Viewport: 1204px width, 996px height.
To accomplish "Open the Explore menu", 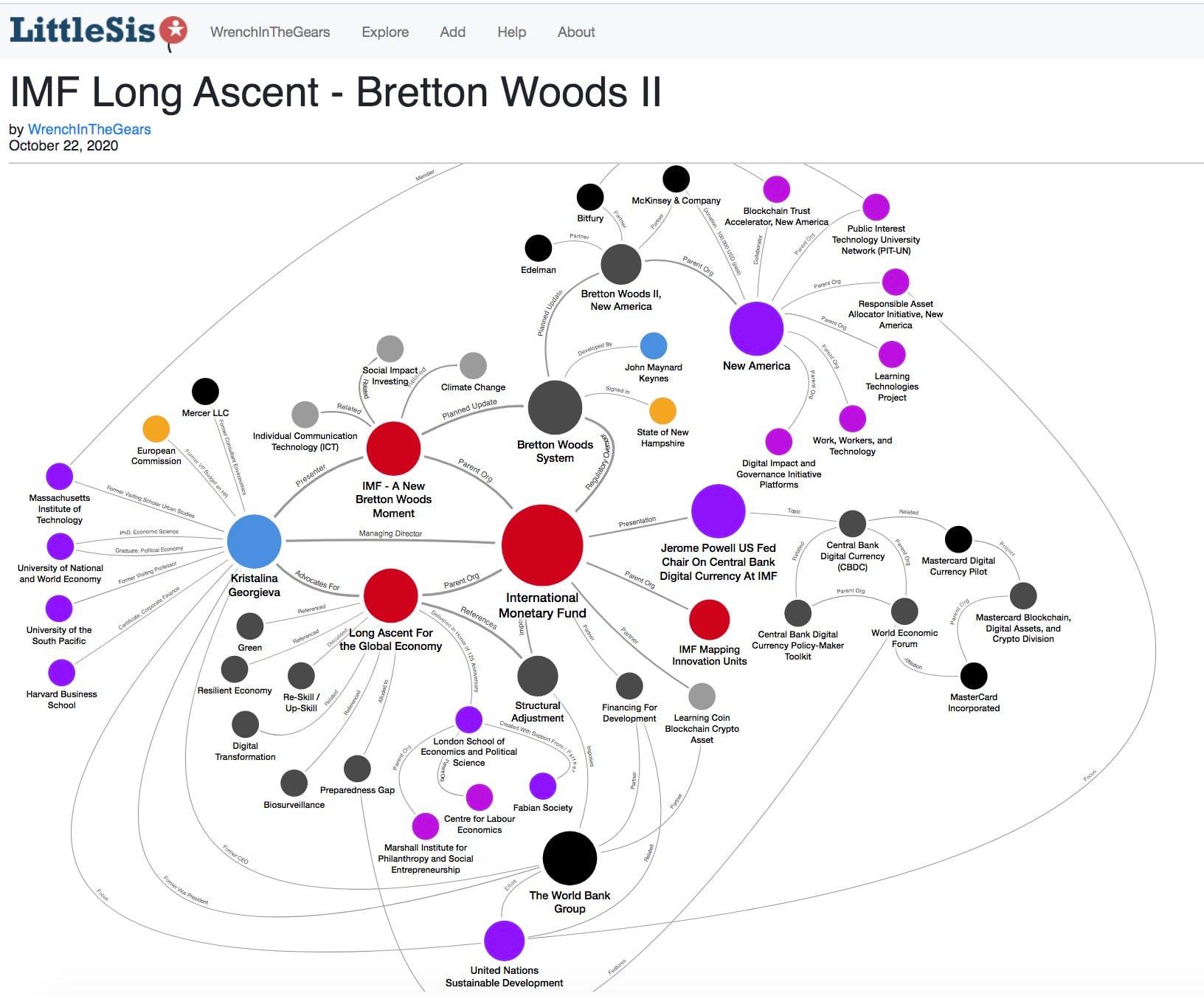I will (385, 32).
